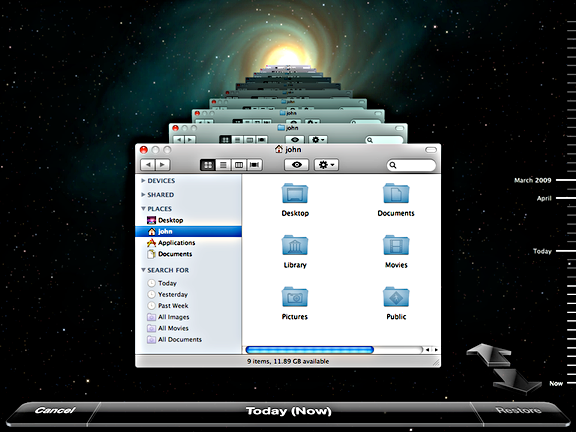Select Applications in sidebar

[188, 243]
